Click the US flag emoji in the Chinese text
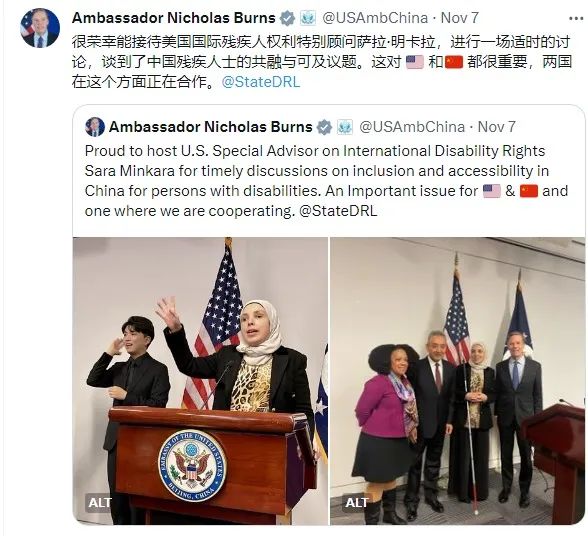 (x=415, y=62)
